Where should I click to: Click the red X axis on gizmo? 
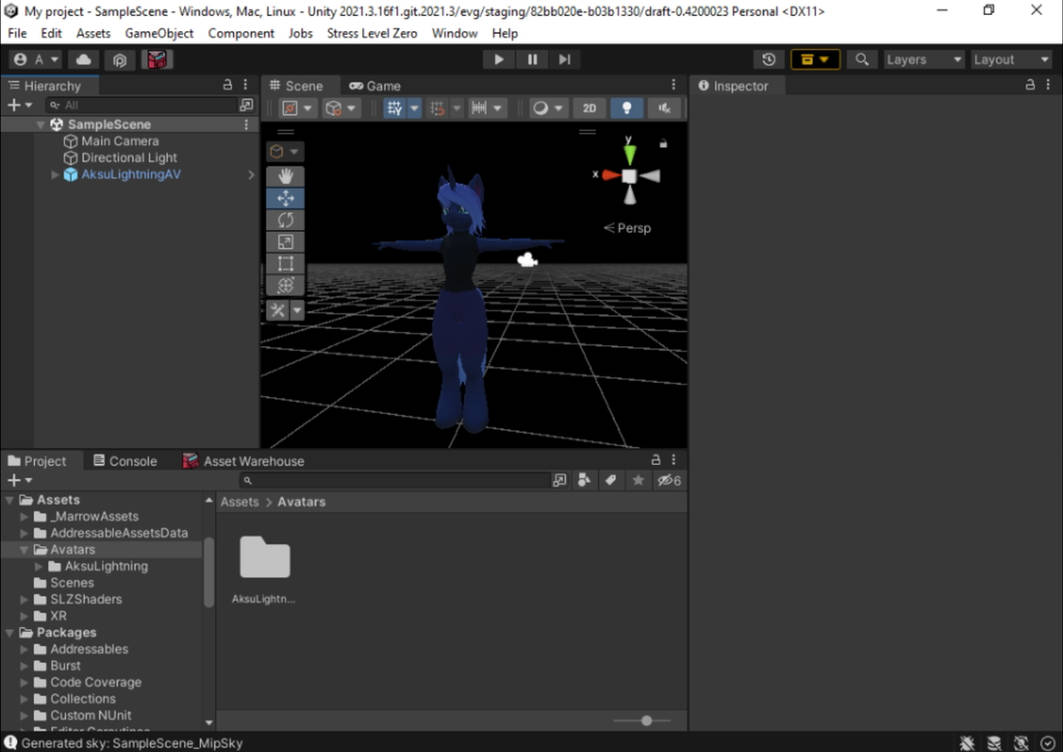[611, 176]
